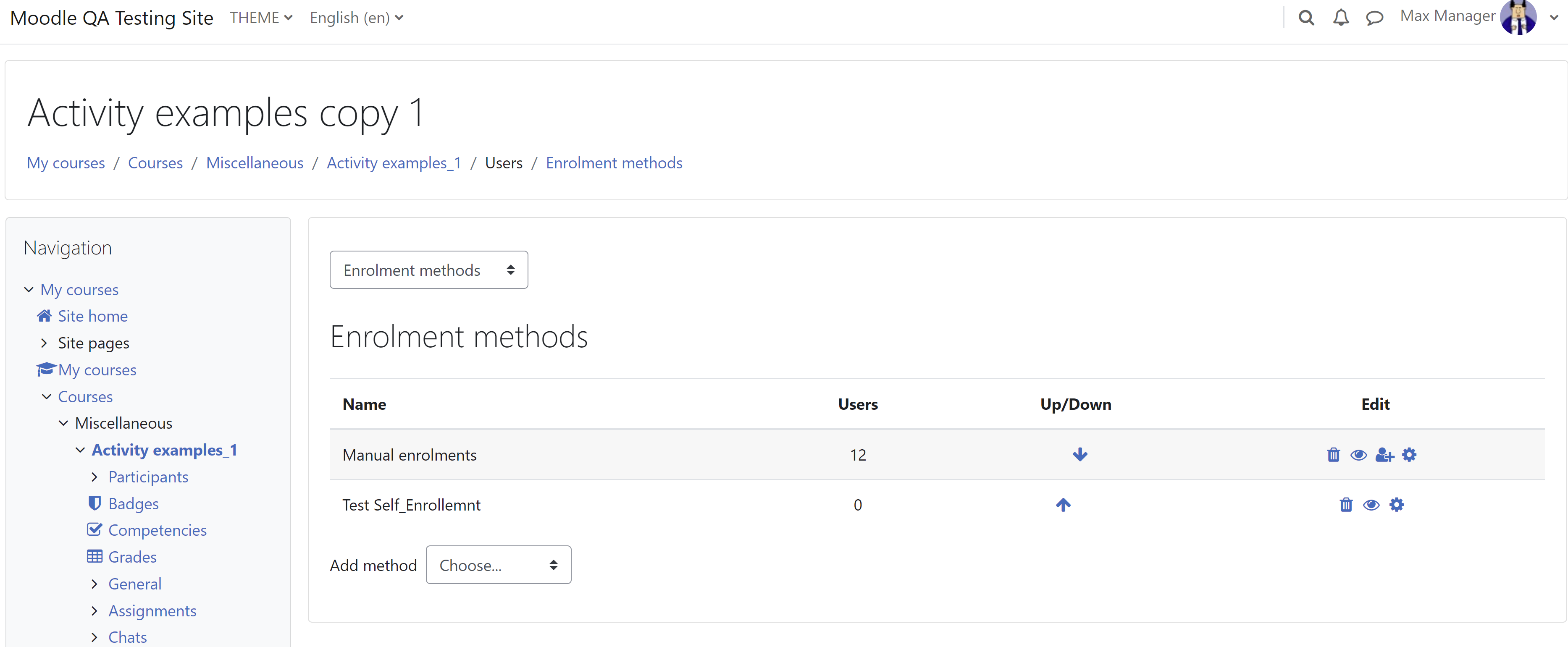Open Competencies navigation link

(x=157, y=530)
